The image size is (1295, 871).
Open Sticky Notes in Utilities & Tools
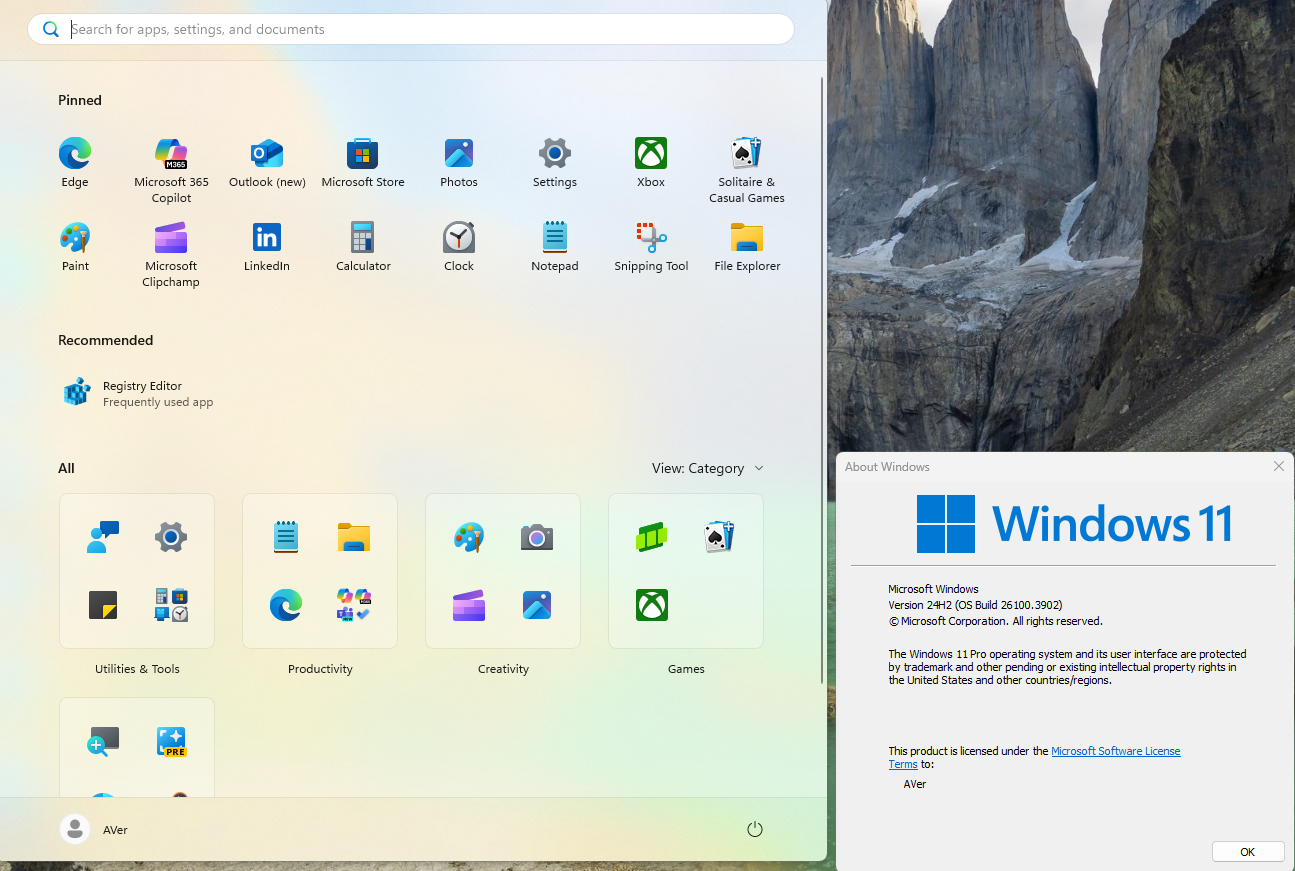pyautogui.click(x=103, y=605)
